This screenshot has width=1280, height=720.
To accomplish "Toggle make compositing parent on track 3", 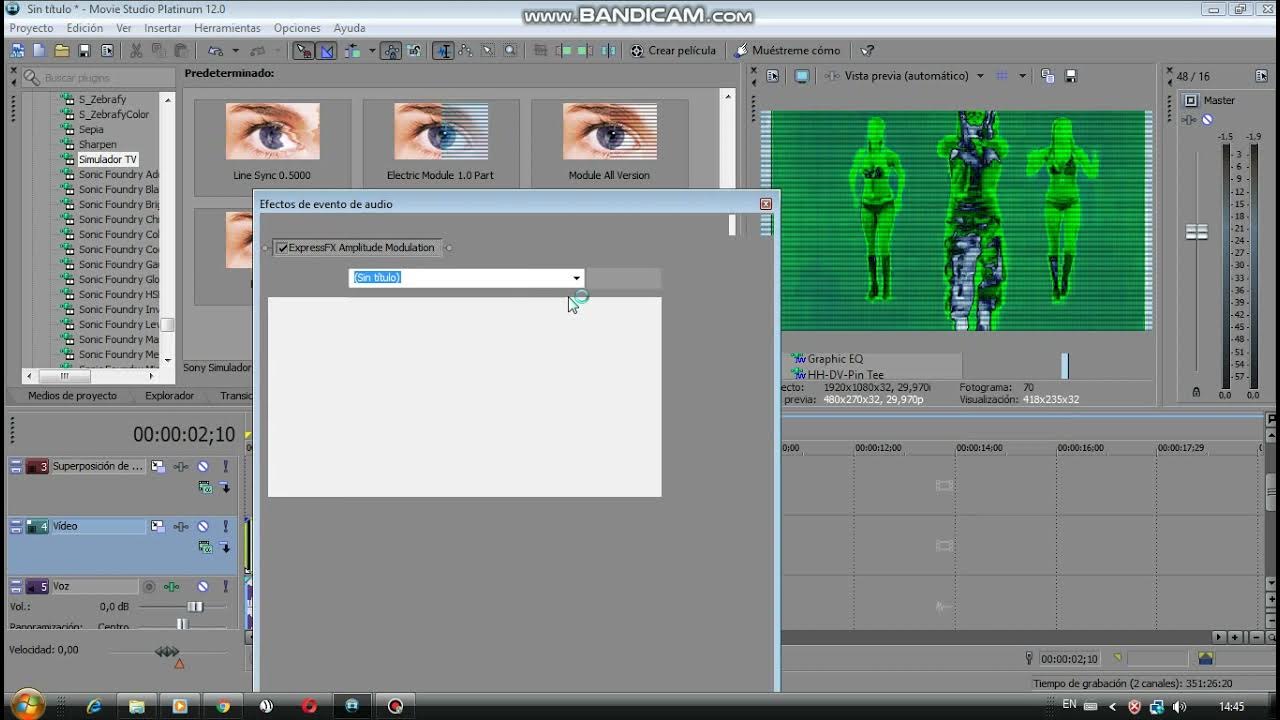I will [x=224, y=488].
